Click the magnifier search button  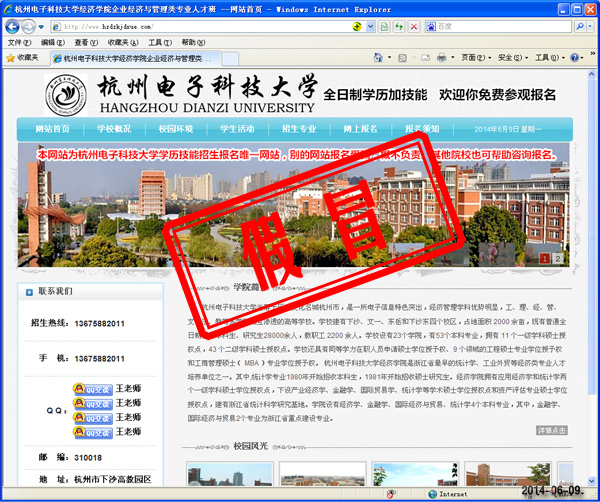click(580, 26)
